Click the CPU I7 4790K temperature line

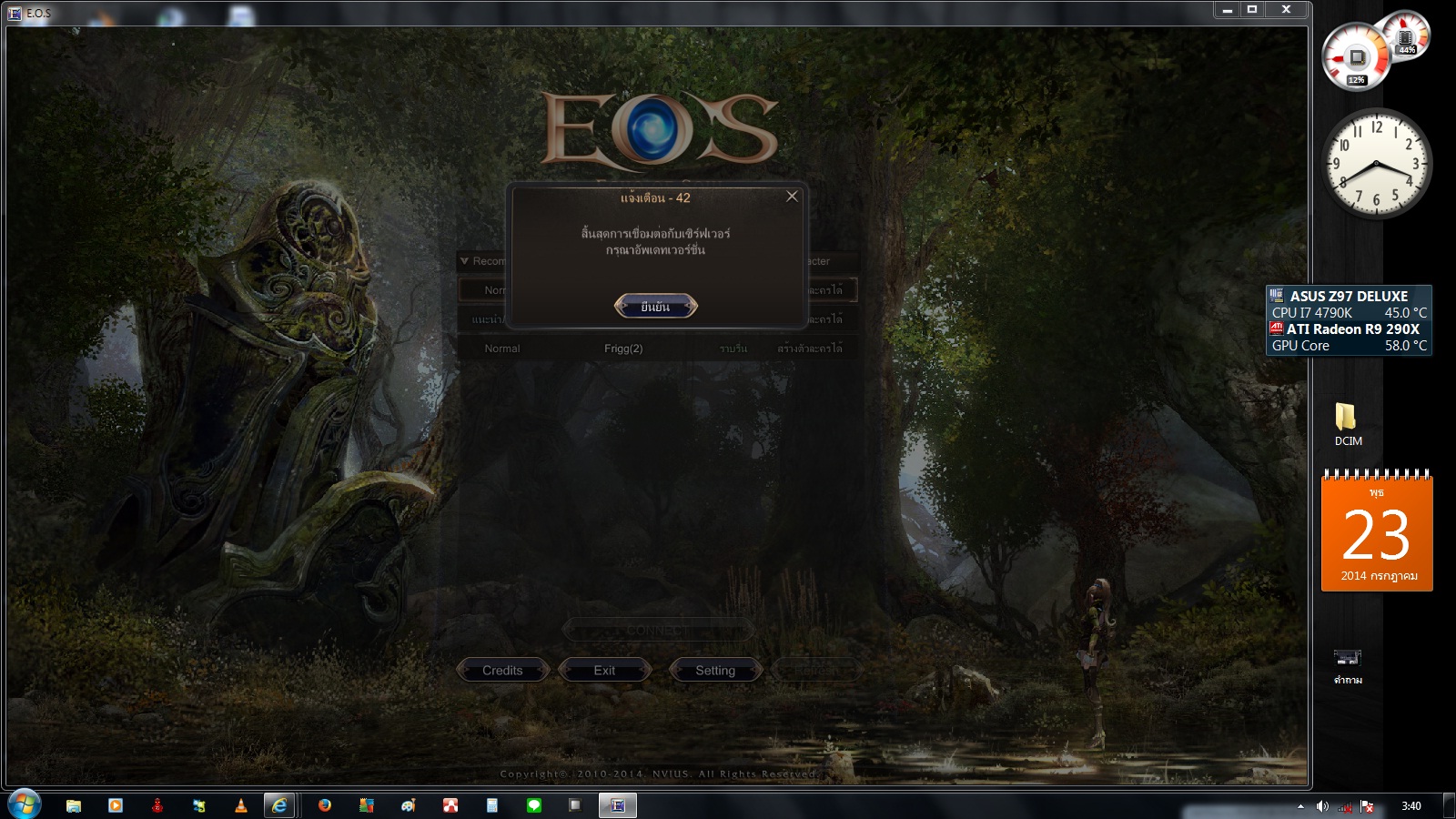(1350, 313)
